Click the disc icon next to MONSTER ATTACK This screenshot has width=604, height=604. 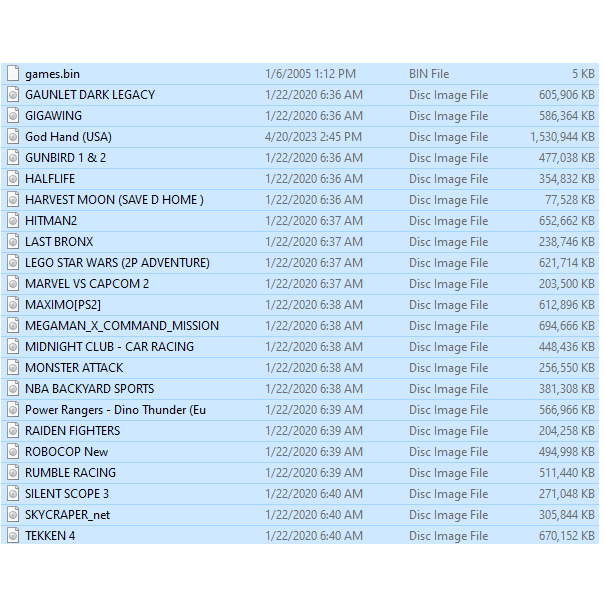click(x=13, y=368)
